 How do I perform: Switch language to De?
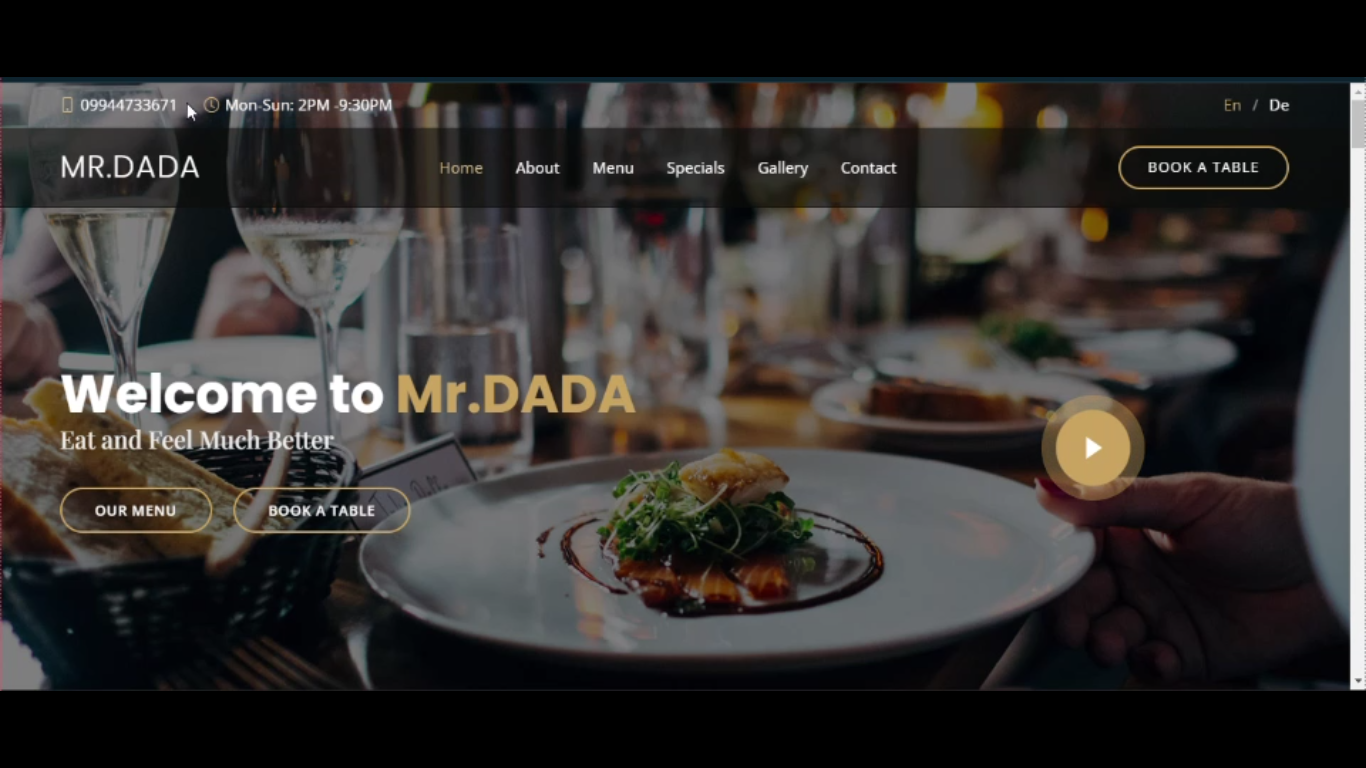point(1279,105)
